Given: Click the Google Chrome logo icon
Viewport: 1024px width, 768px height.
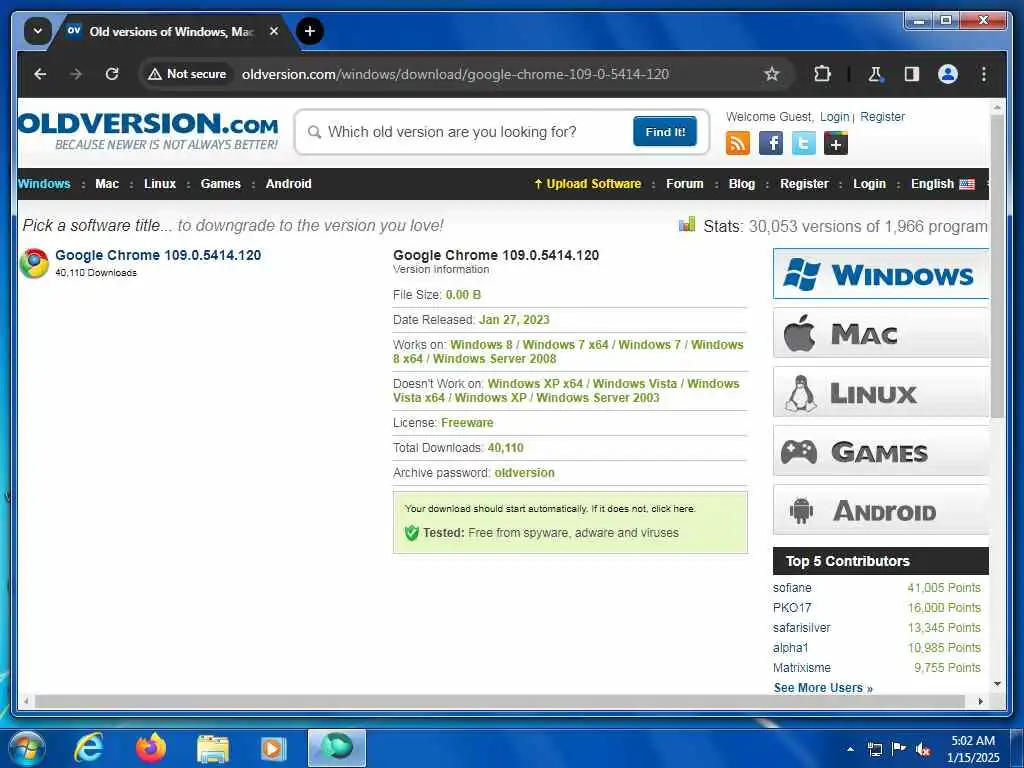Looking at the screenshot, I should 34,263.
